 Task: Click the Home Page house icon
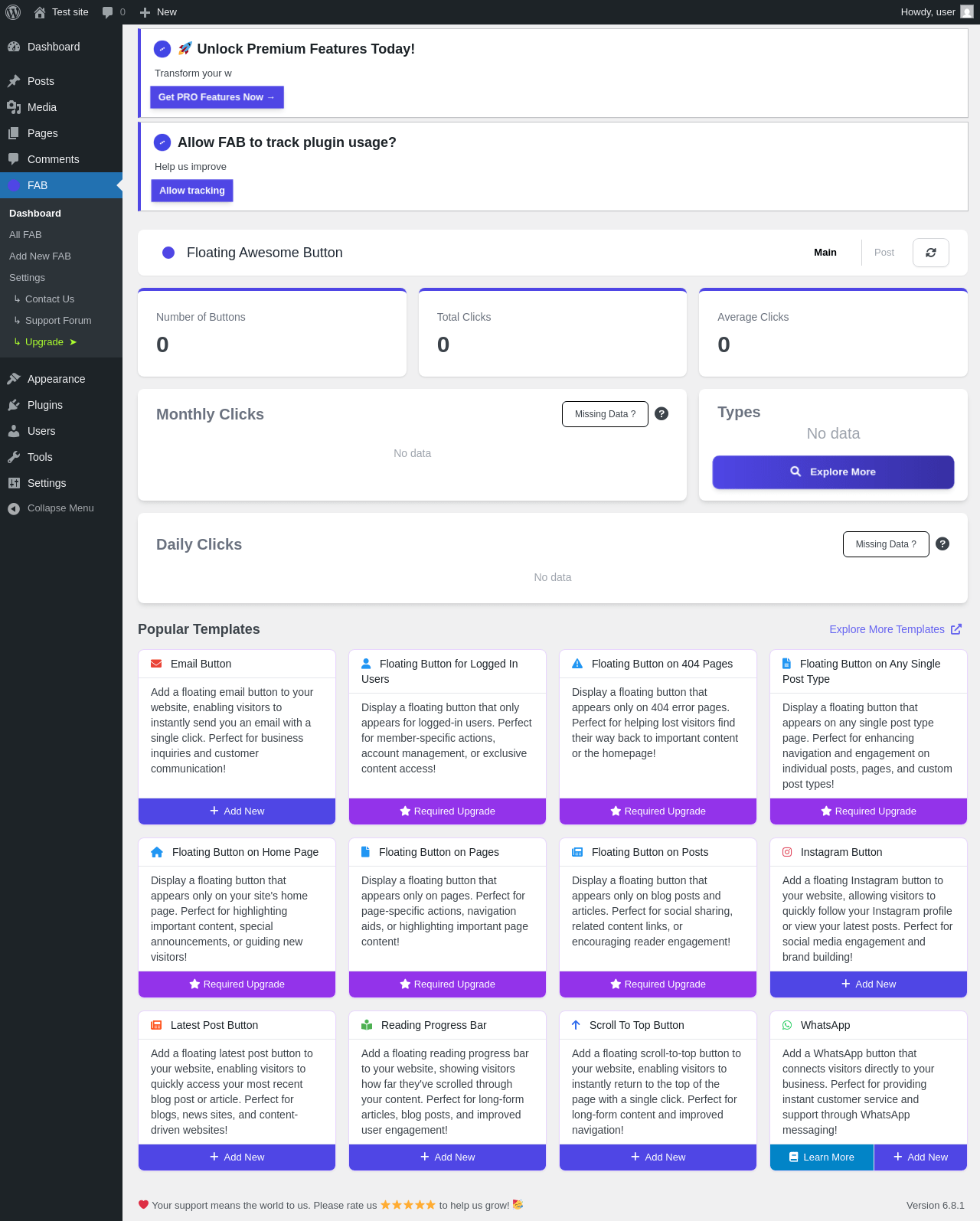pos(157,852)
